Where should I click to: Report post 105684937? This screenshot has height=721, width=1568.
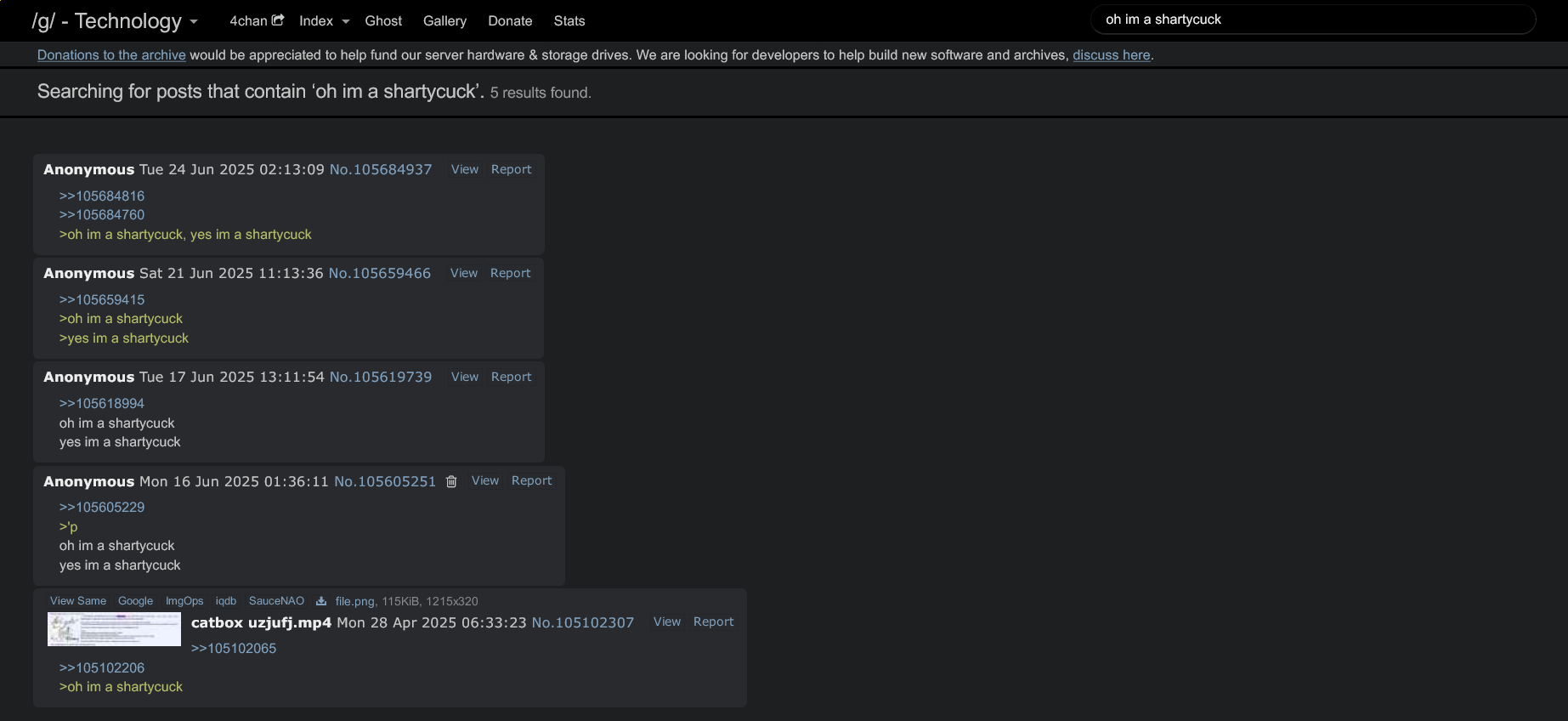click(512, 169)
